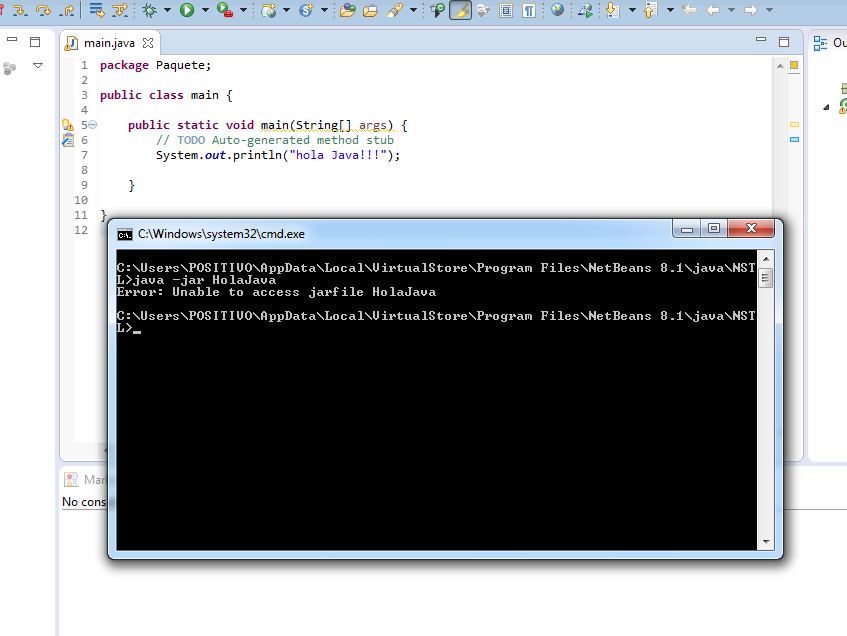Toggle Show Whitespace Characters pilcrow icon
The image size is (847, 636).
529,10
